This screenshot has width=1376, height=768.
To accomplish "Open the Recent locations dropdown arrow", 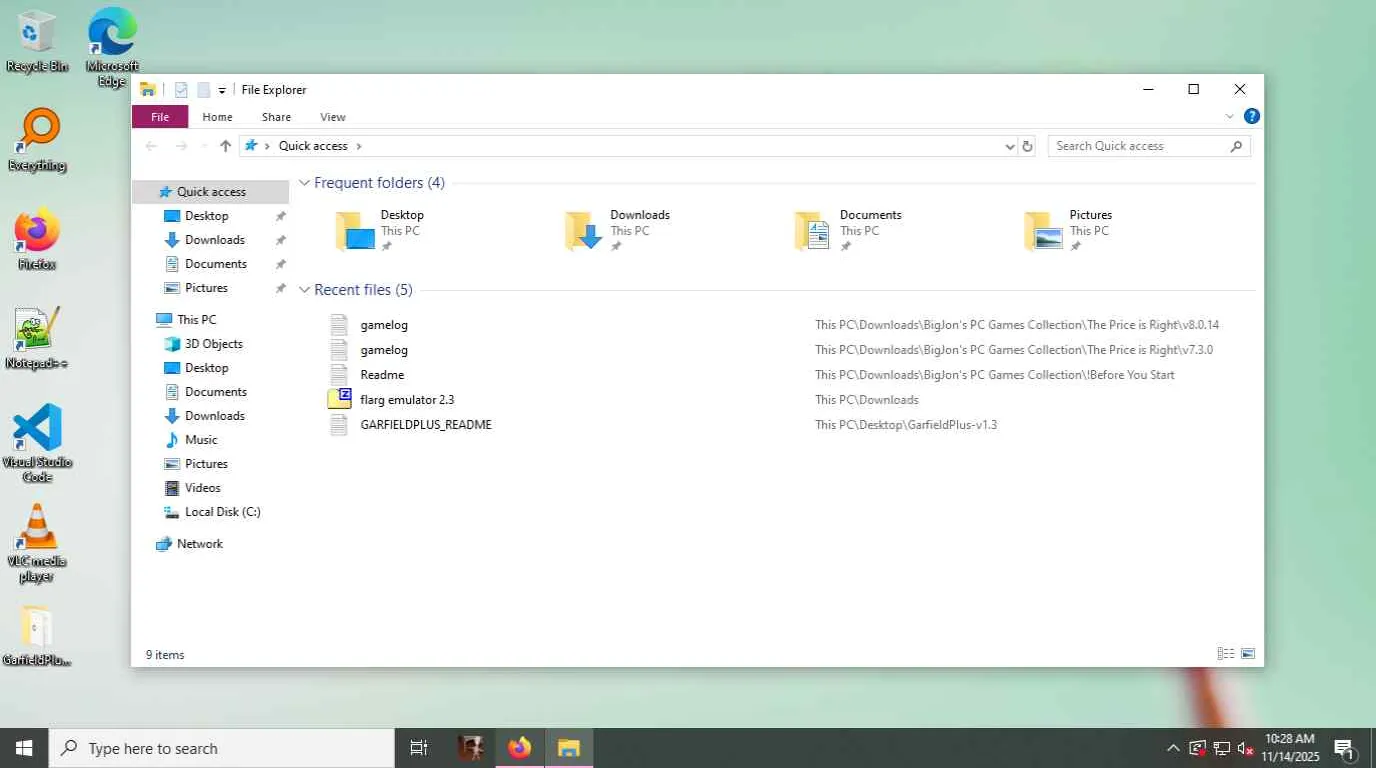I will tap(203, 146).
